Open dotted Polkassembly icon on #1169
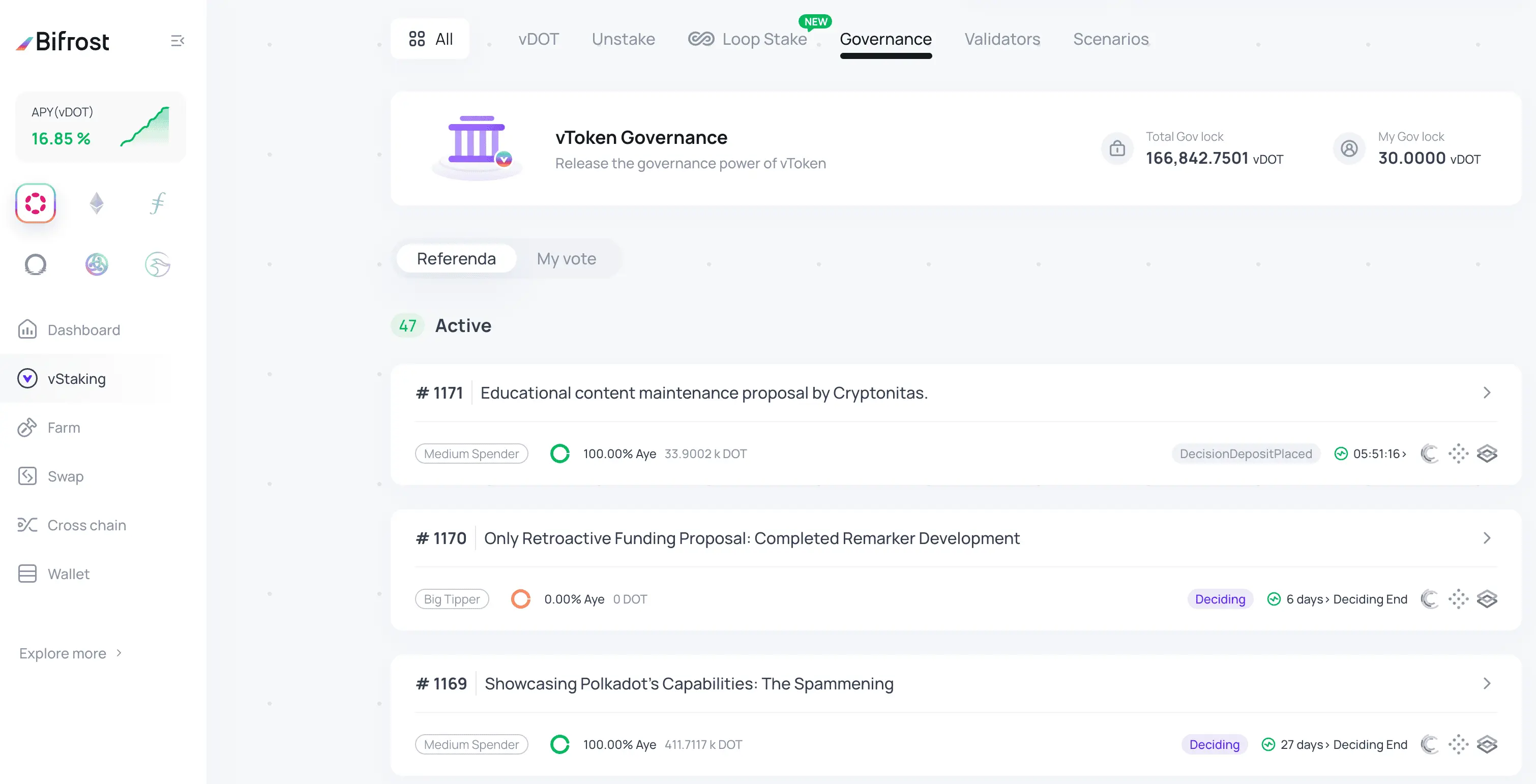The width and height of the screenshot is (1536, 784). click(1459, 745)
